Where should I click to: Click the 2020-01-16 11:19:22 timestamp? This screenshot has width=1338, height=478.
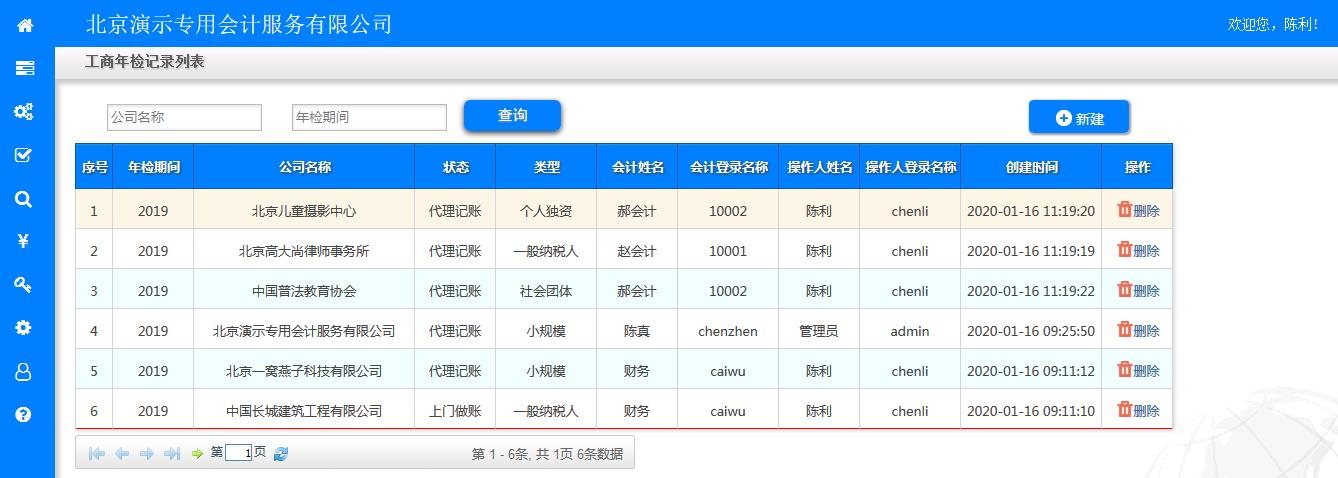pyautogui.click(x=1031, y=291)
